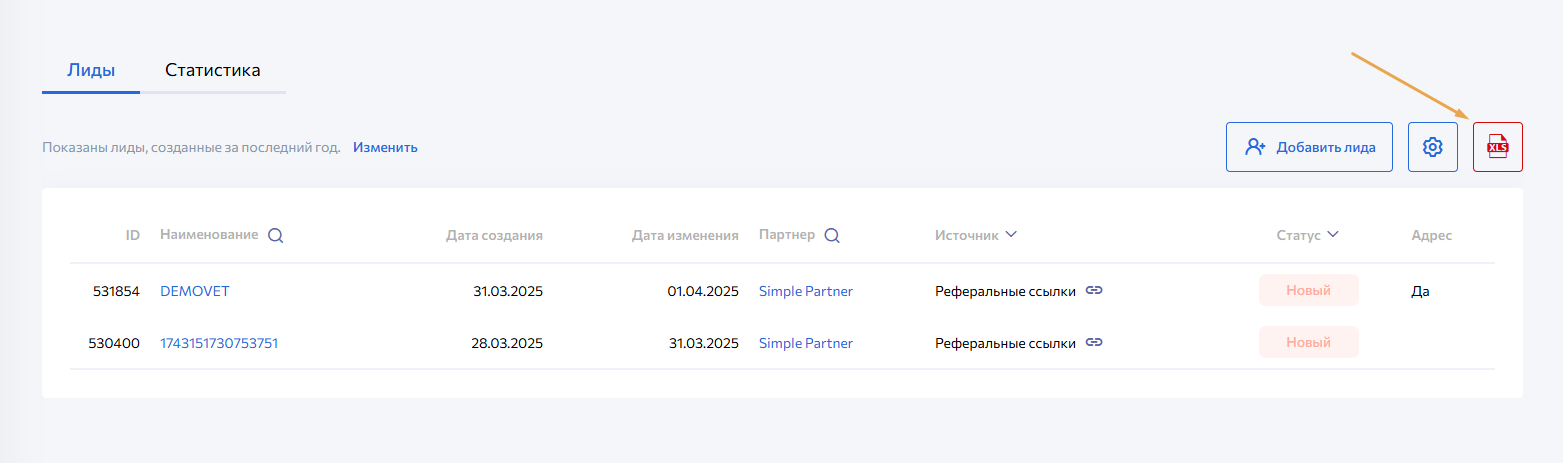Click the search icon next to Наименование
The height and width of the screenshot is (463, 1563).
pyautogui.click(x=276, y=236)
